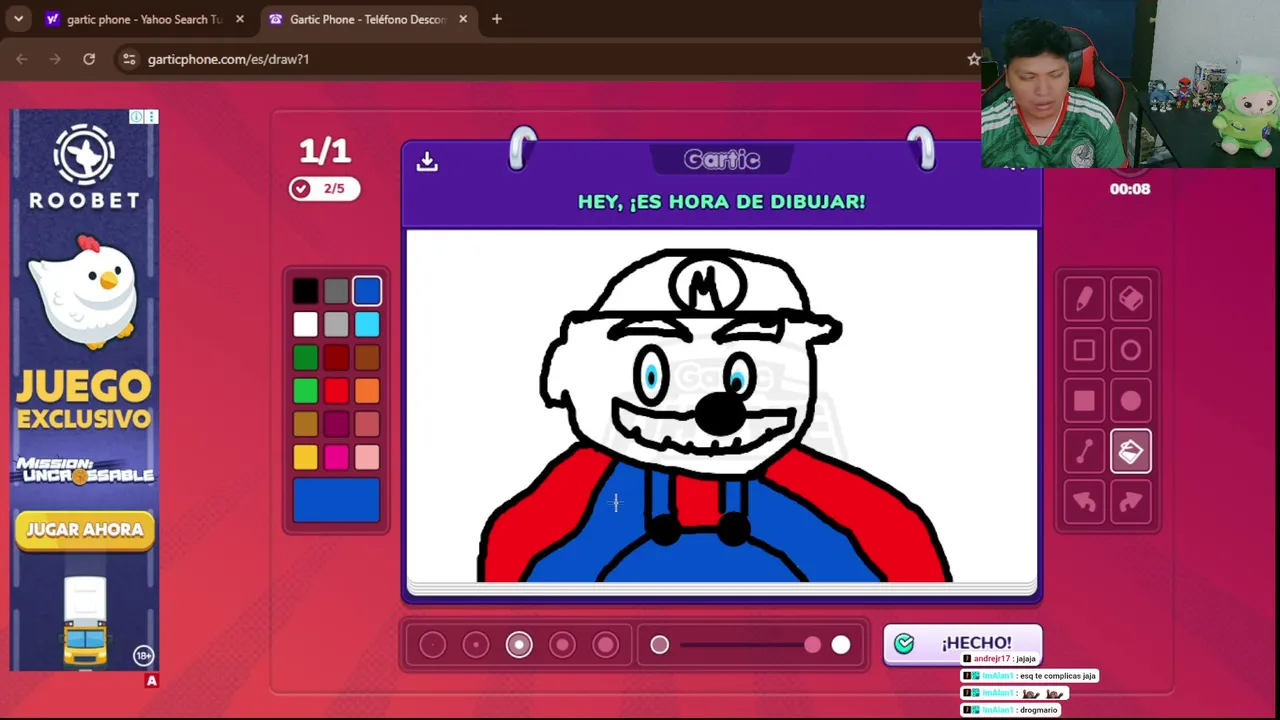Screen dimensions: 1280x720
Task: Click the red AdChoices icon below the ad
Action: pos(152,681)
